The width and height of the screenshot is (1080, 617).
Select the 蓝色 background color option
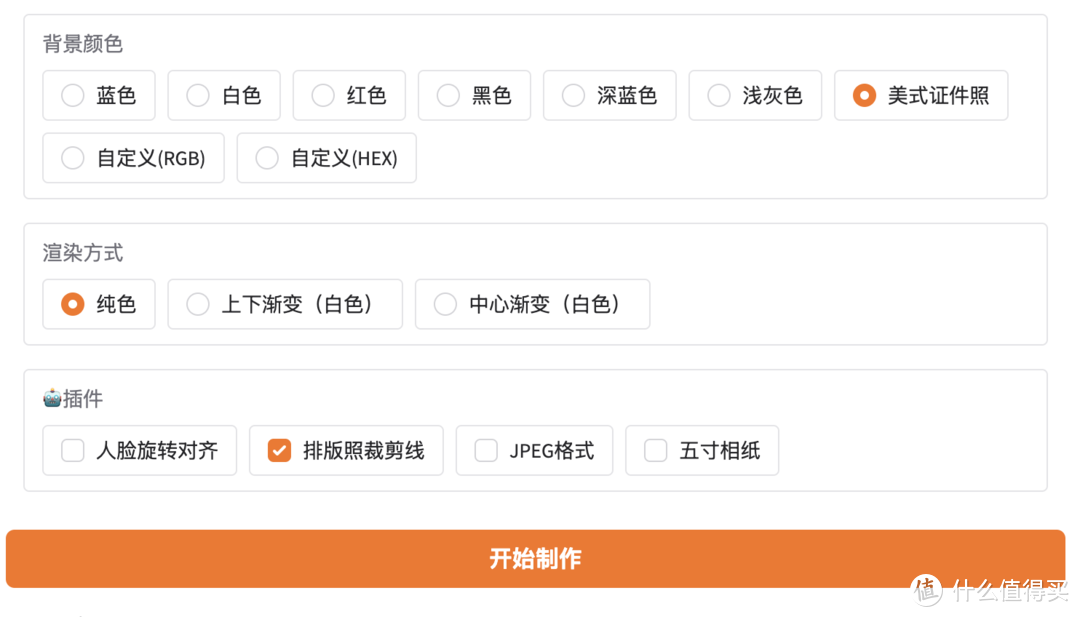coord(98,95)
